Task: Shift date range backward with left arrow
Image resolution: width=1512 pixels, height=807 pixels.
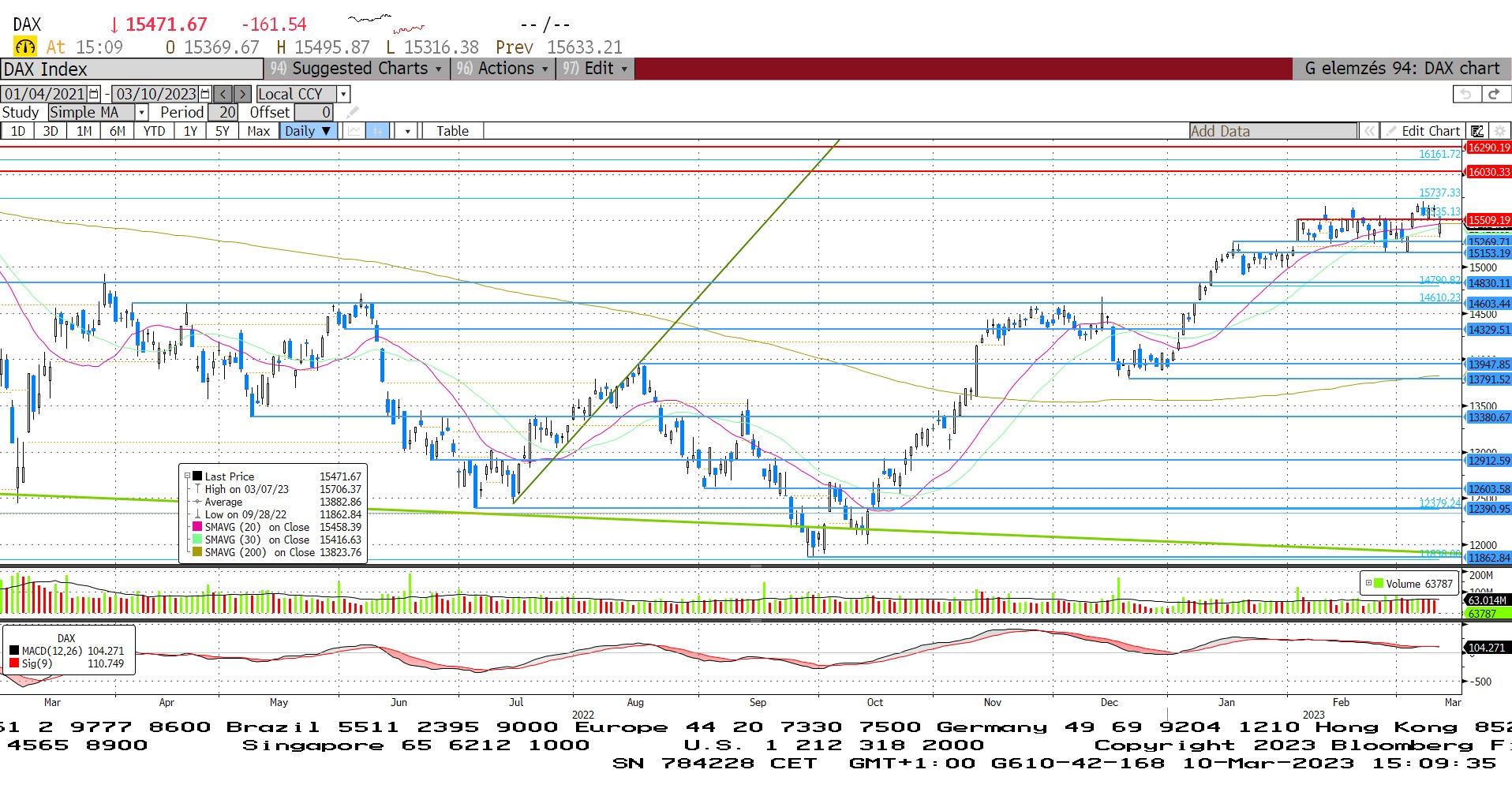Action: 223,94
